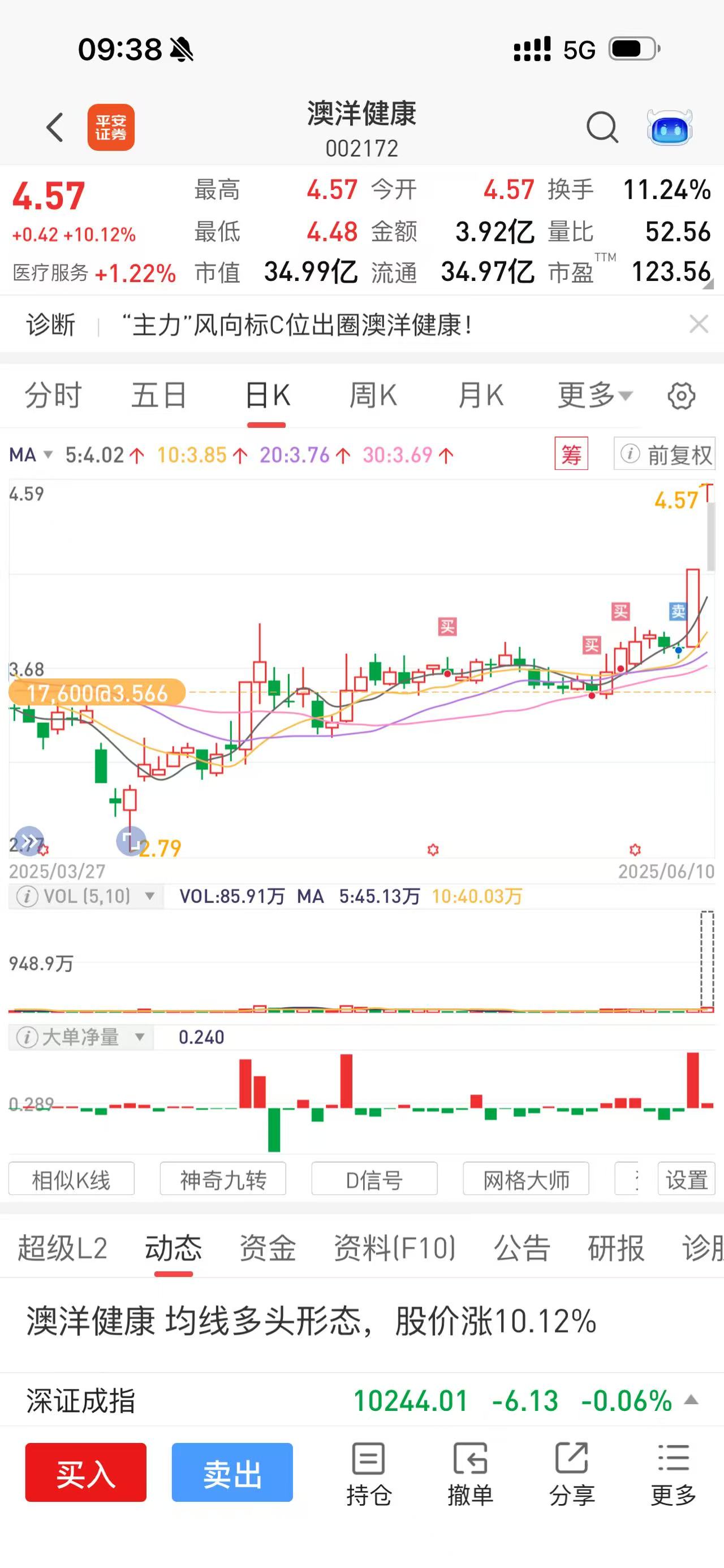Open the 公告 tab
The width and height of the screenshot is (724, 1568).
pos(522,1248)
